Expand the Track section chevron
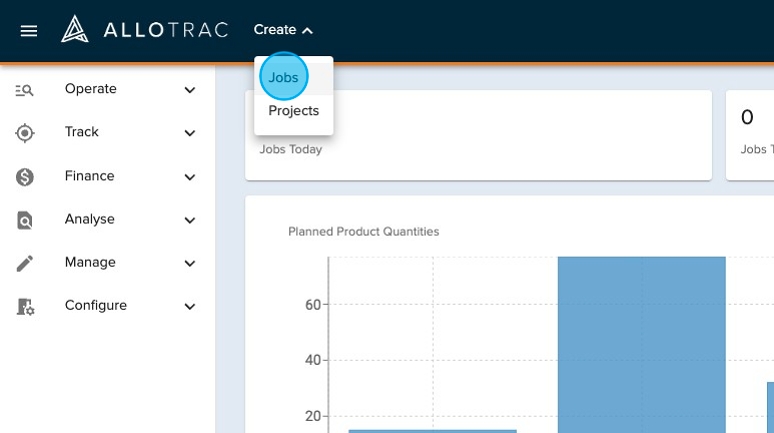The height and width of the screenshot is (433, 774). pyautogui.click(x=190, y=133)
